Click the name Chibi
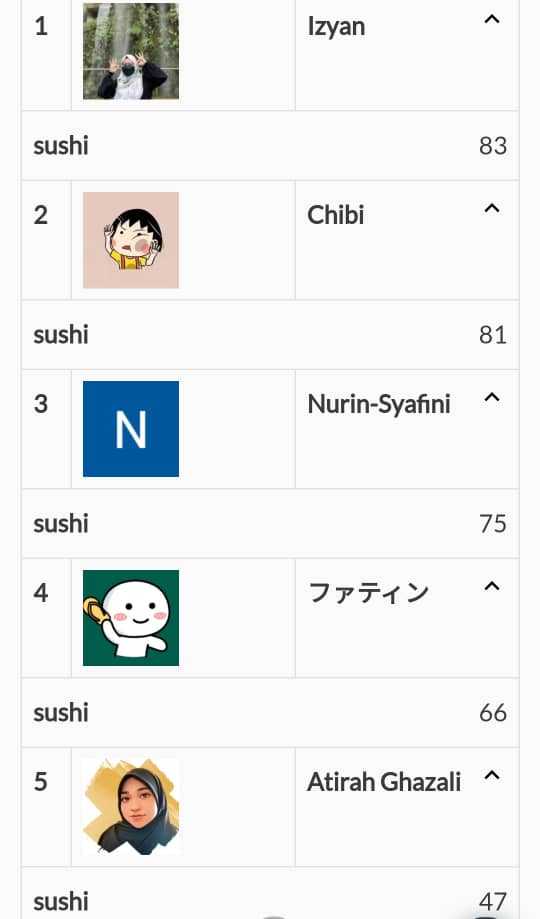The width and height of the screenshot is (540, 919). [335, 215]
